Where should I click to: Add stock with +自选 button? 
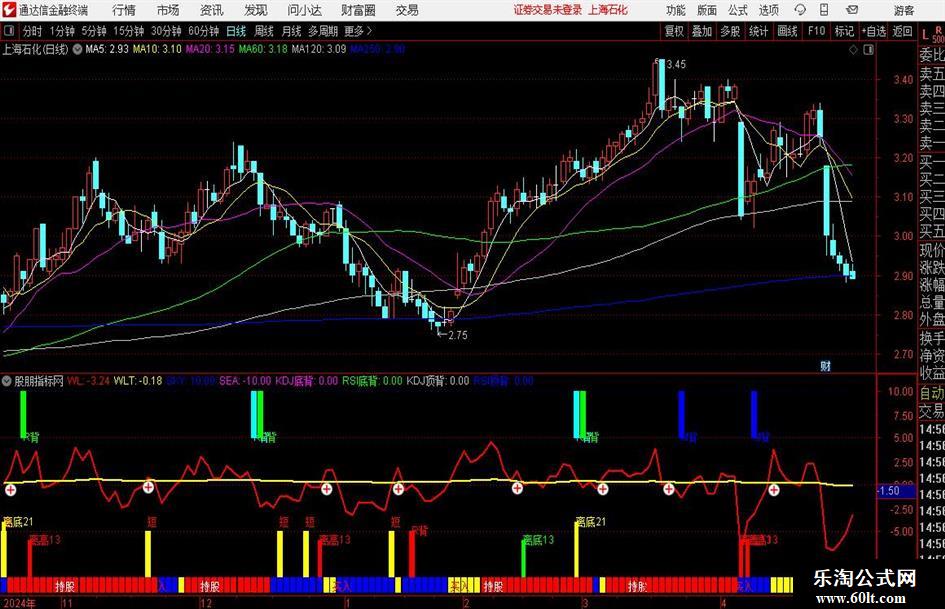pos(874,31)
